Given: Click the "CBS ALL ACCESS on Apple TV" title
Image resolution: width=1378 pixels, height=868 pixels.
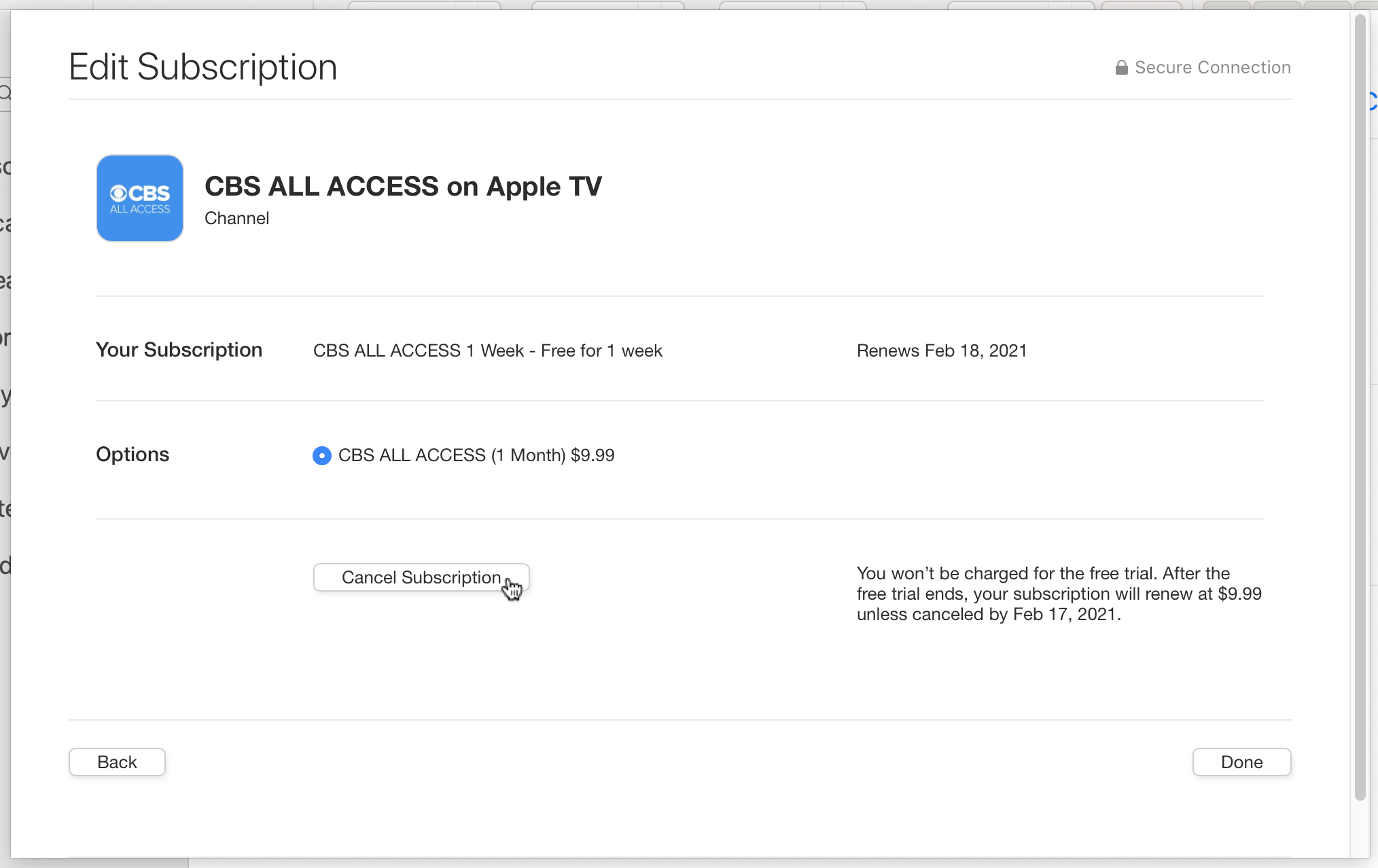Looking at the screenshot, I should click(x=403, y=186).
